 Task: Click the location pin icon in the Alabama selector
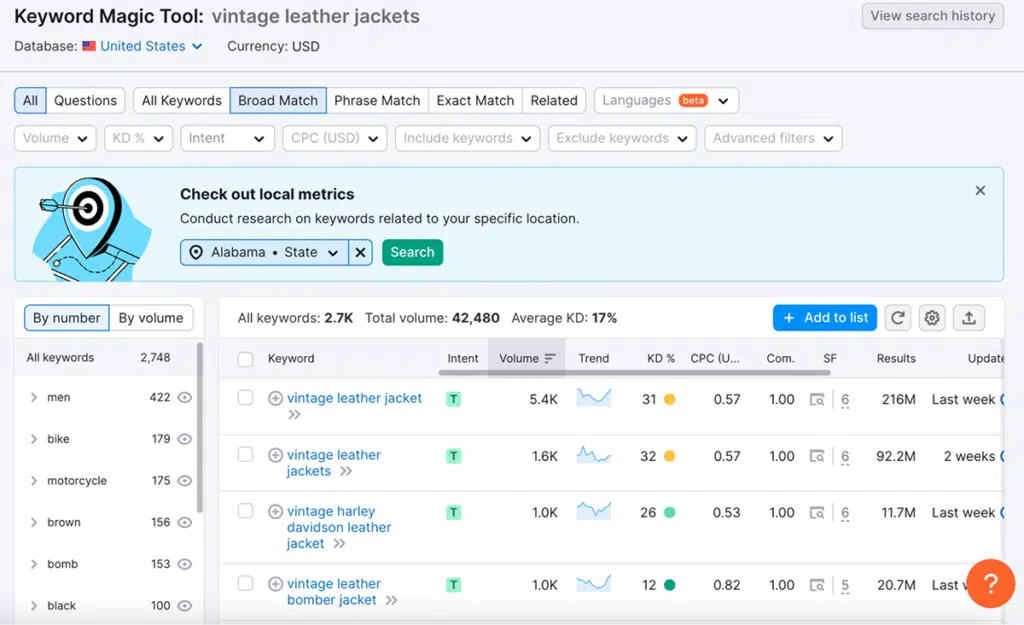(196, 252)
